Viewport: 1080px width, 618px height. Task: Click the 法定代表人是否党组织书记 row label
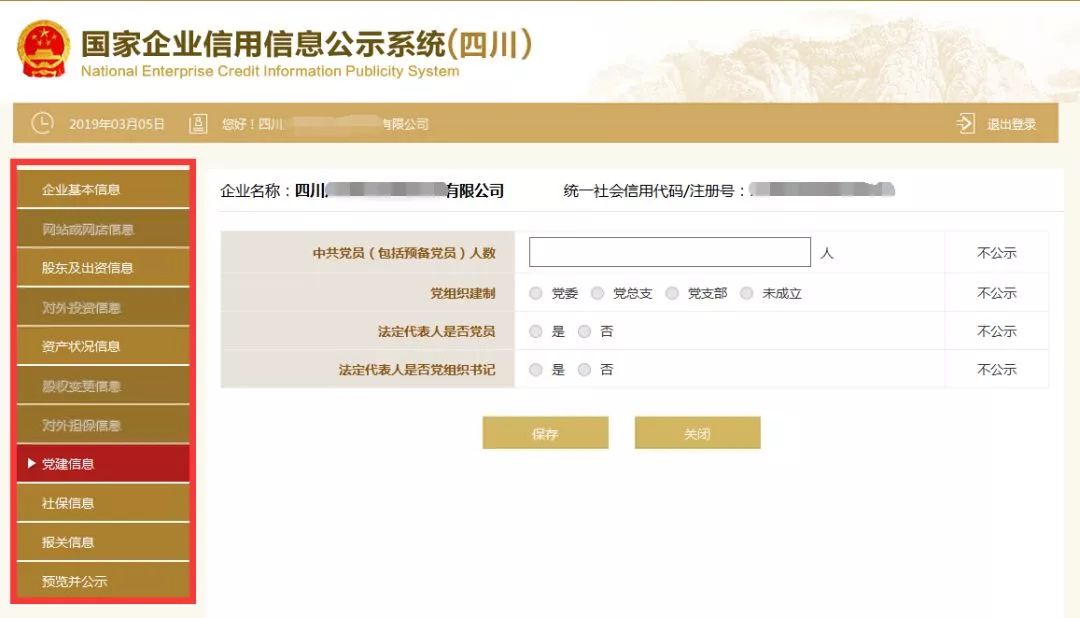pos(417,370)
